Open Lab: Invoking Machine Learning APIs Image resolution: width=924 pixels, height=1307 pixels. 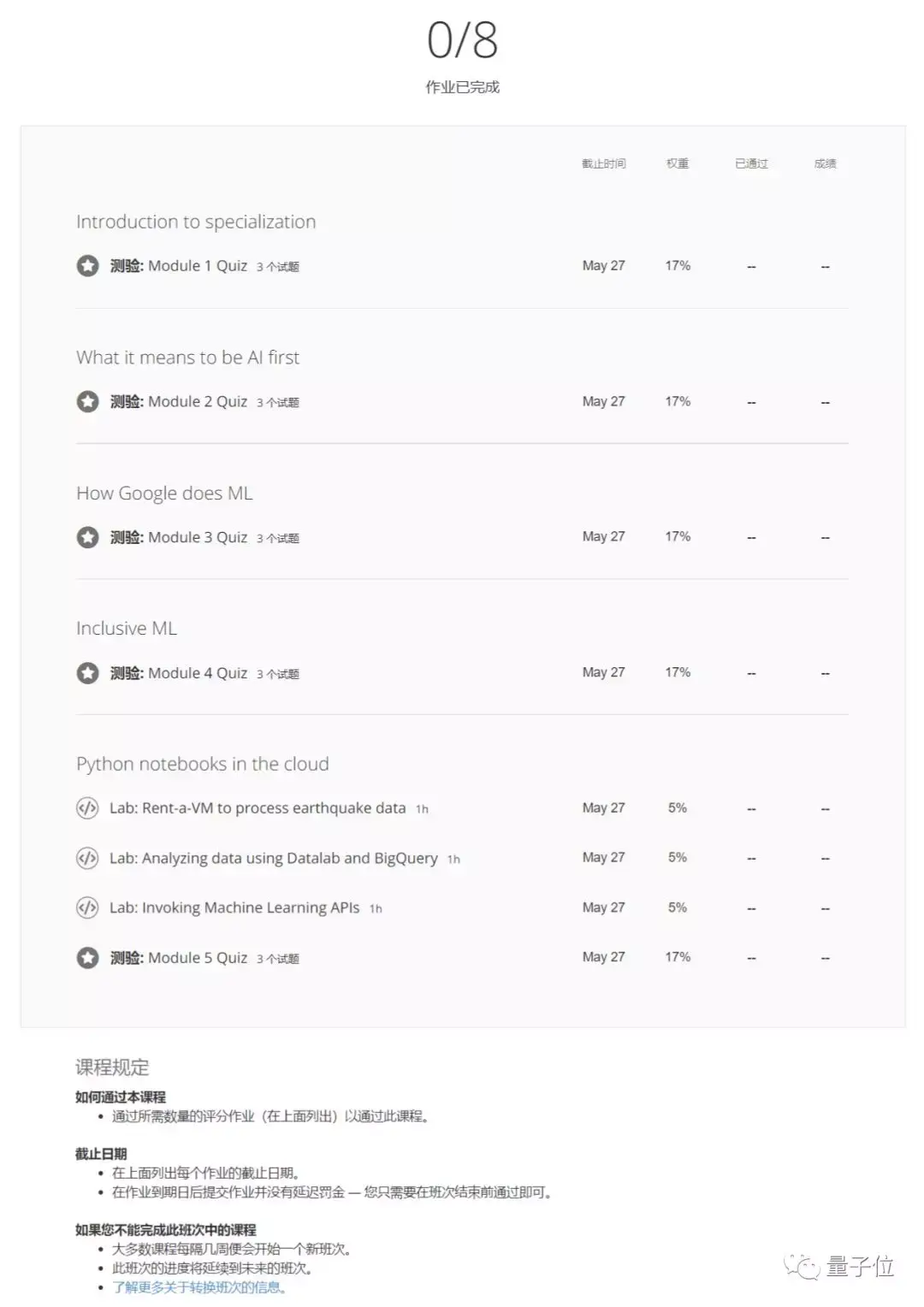click(x=234, y=908)
